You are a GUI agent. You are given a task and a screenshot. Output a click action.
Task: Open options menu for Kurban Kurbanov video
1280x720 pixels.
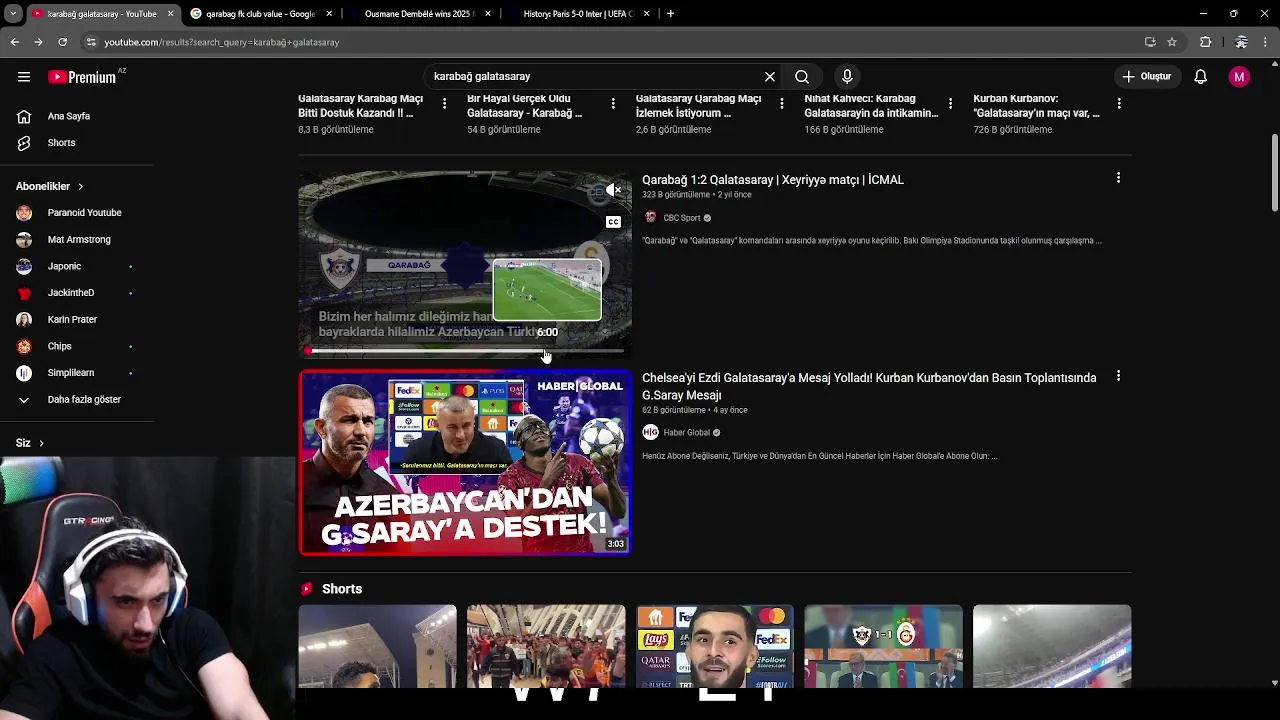pyautogui.click(x=1119, y=103)
